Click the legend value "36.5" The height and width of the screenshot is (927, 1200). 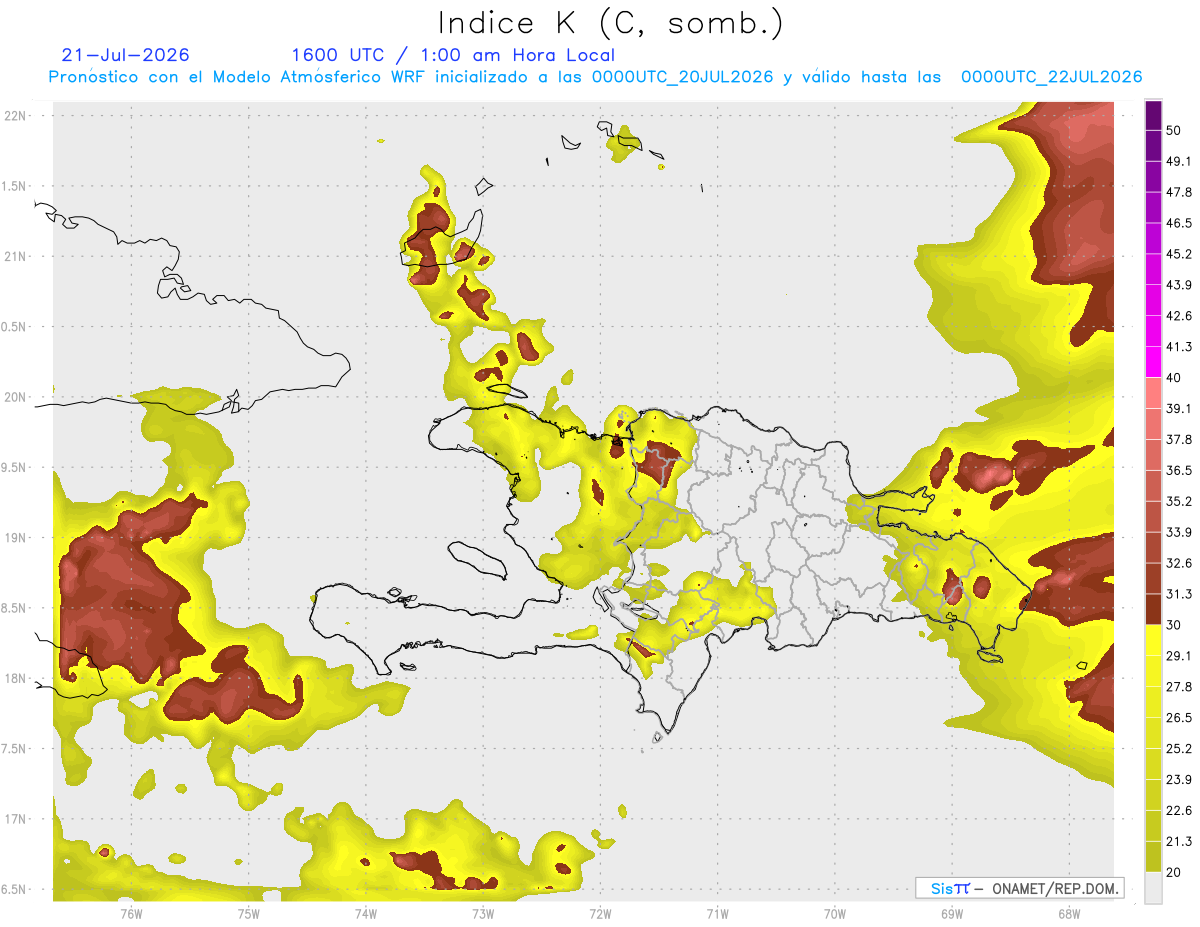[1179, 470]
